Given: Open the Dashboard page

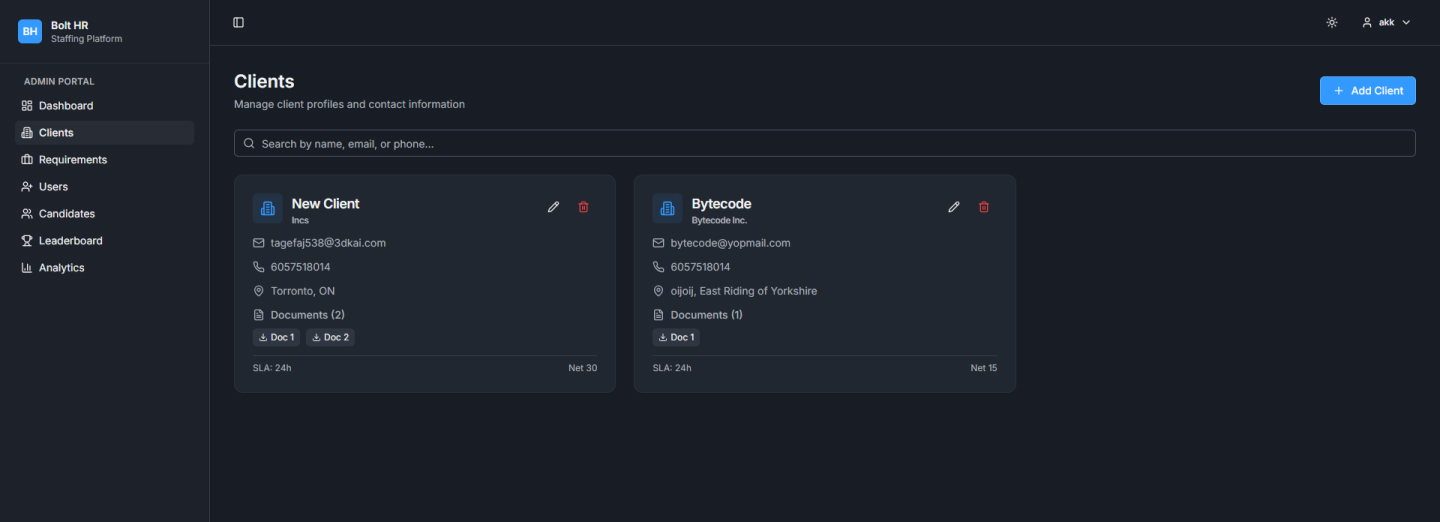Looking at the screenshot, I should [x=66, y=106].
